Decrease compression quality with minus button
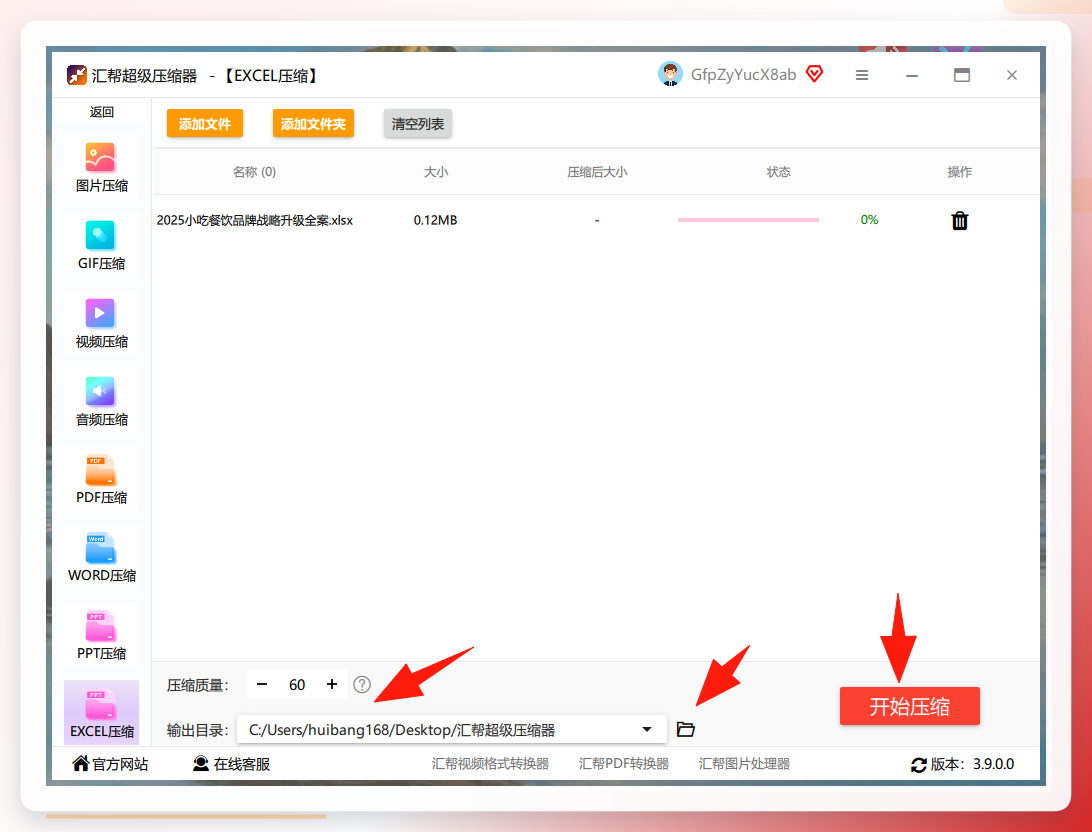This screenshot has width=1092, height=832. click(x=262, y=684)
